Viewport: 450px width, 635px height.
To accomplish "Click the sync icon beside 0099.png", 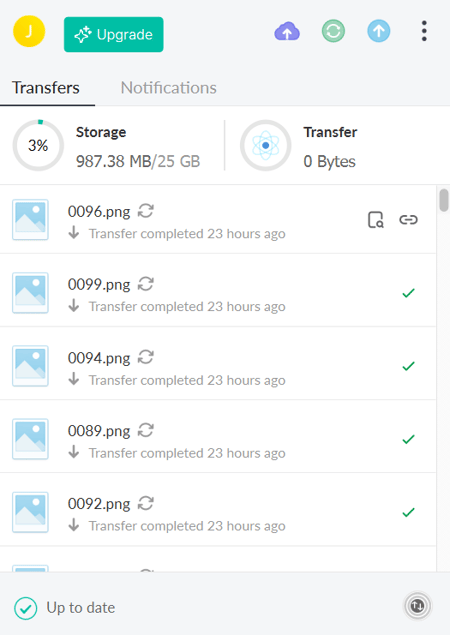I will pos(145,284).
